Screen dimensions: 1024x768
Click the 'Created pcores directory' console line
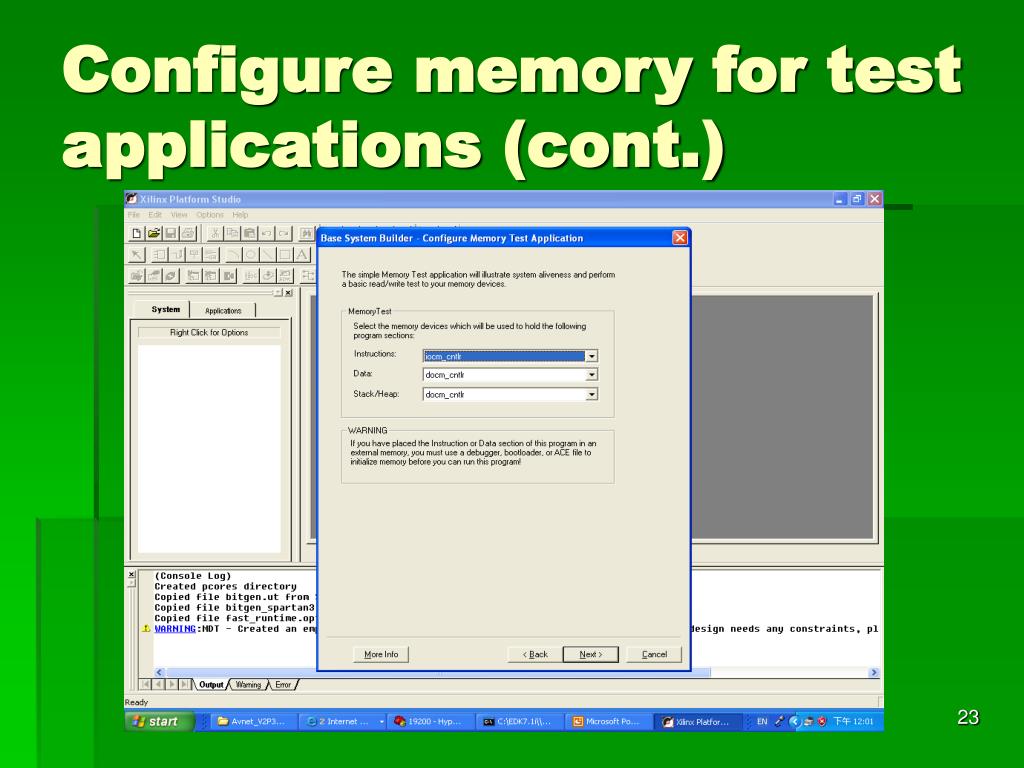(225, 586)
